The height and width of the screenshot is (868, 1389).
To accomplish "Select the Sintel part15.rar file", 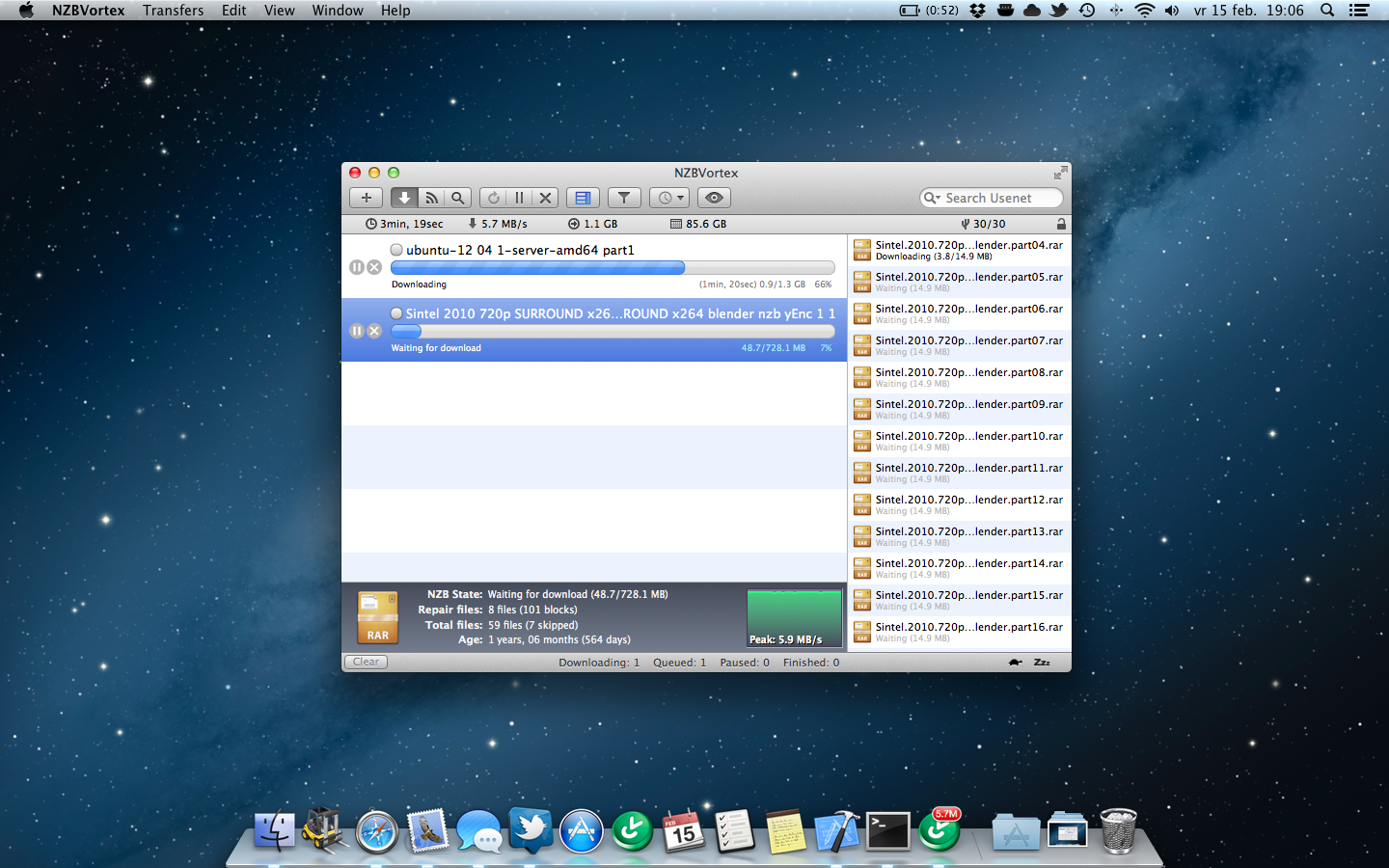I will pyautogui.click(x=960, y=600).
